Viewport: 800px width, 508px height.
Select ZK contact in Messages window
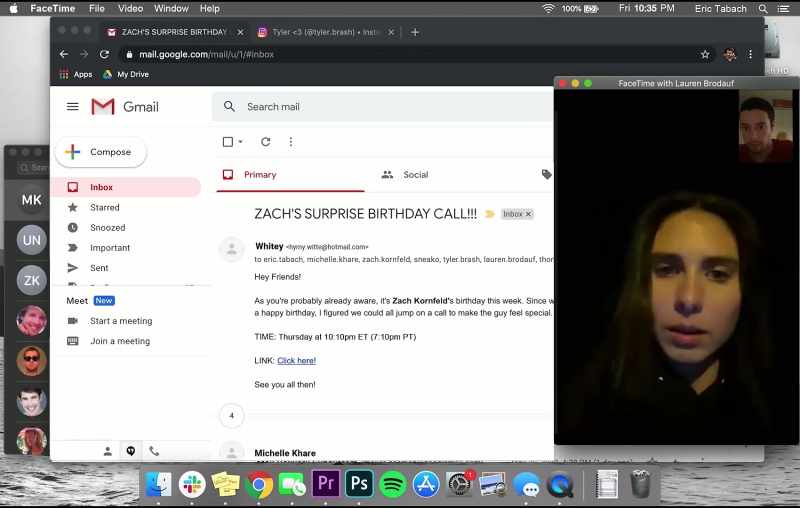[x=31, y=280]
